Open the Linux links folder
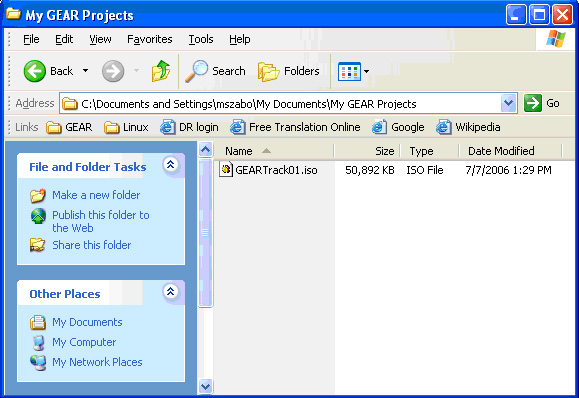 coord(126,127)
